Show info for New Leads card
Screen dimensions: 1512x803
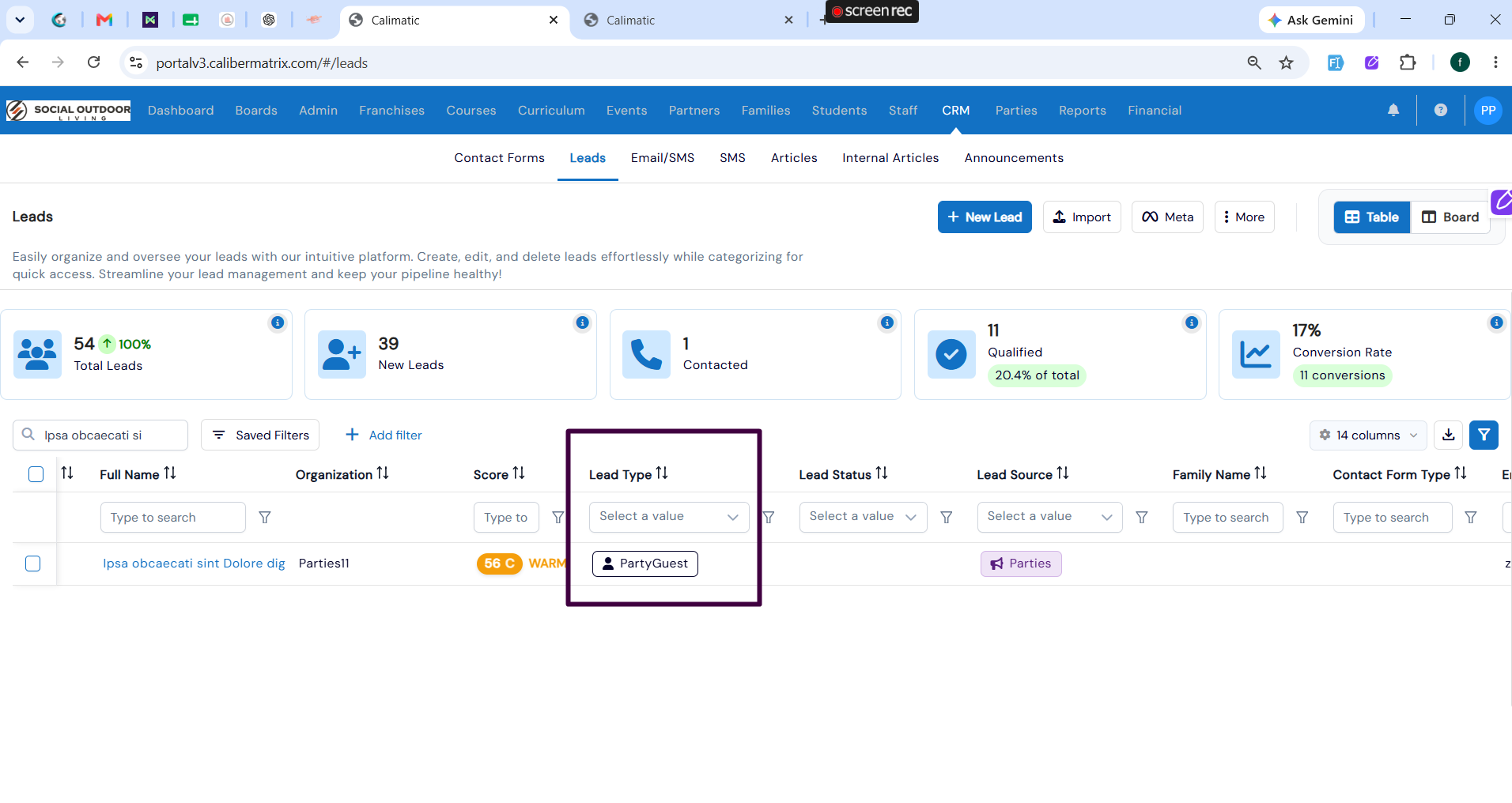583,322
